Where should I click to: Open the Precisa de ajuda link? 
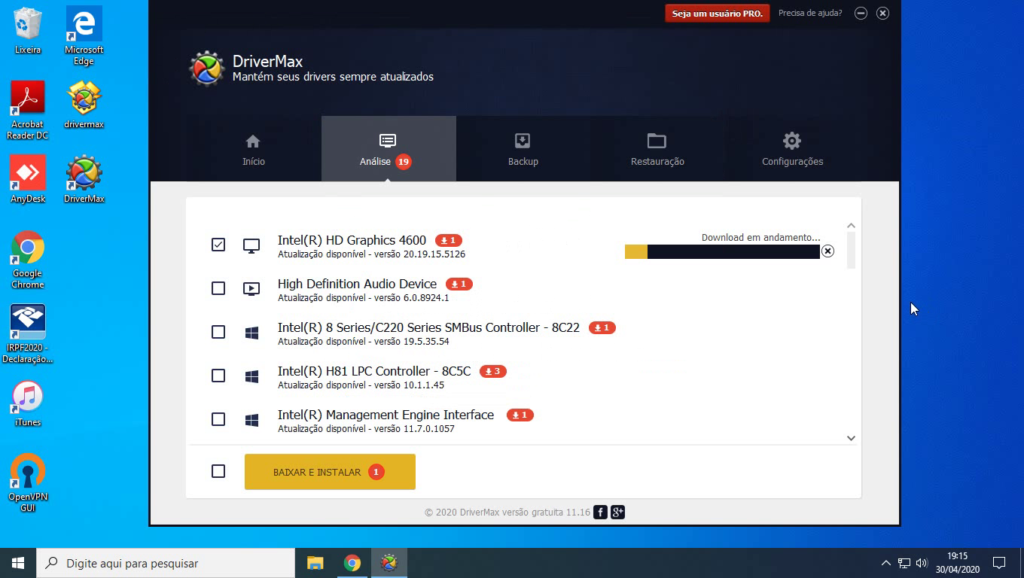810,13
